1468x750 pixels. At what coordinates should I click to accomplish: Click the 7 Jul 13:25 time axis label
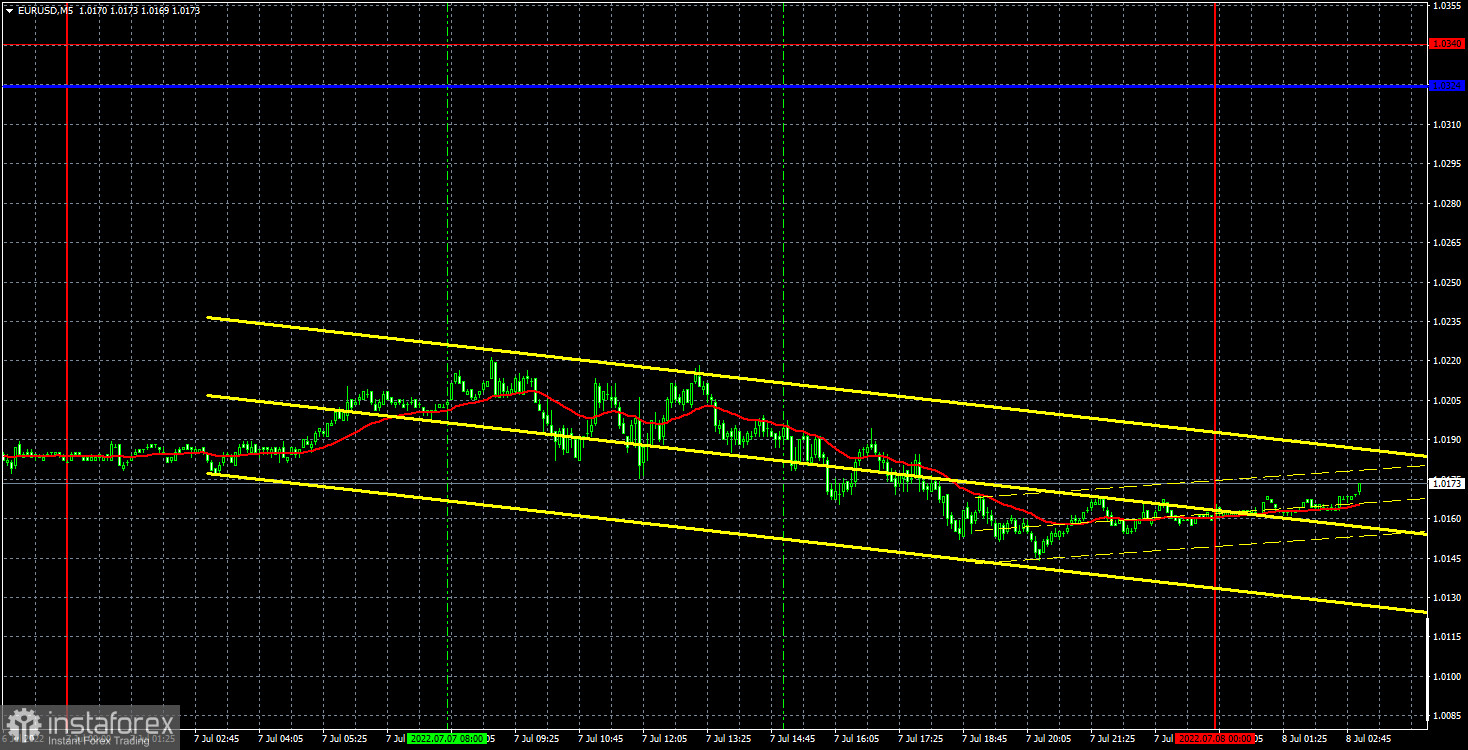tap(728, 738)
